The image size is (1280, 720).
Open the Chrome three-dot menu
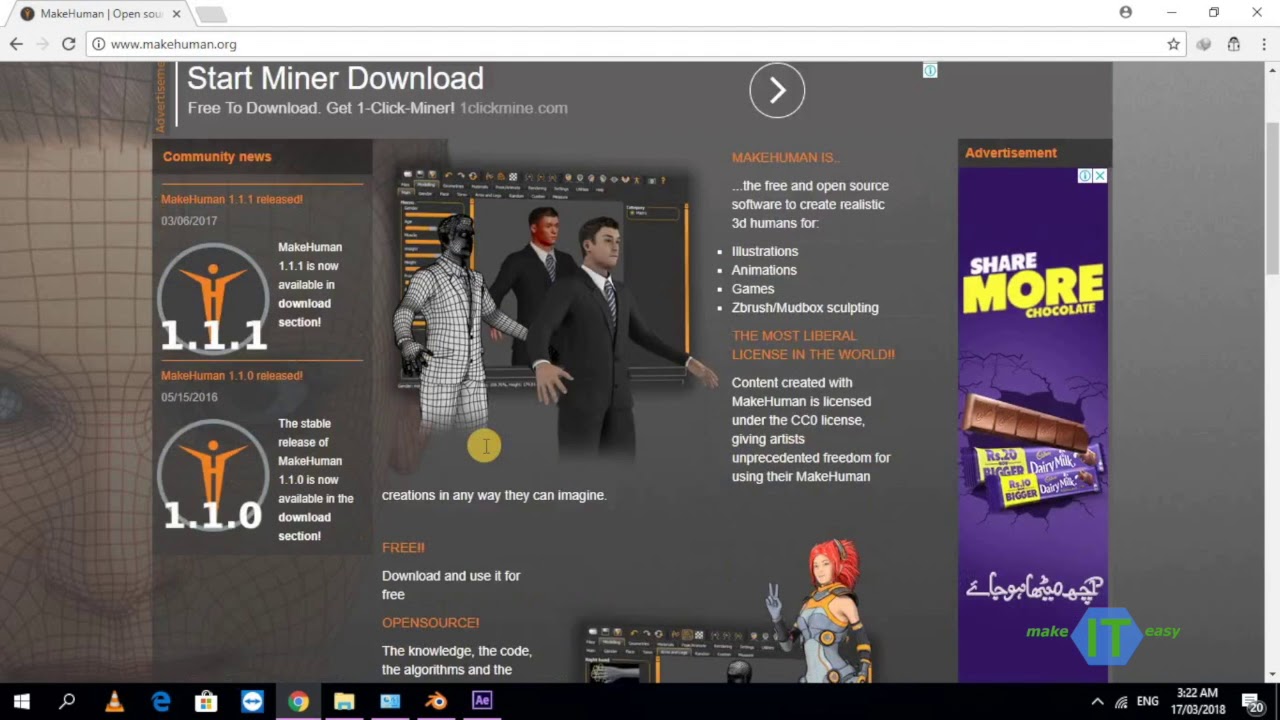point(1264,44)
